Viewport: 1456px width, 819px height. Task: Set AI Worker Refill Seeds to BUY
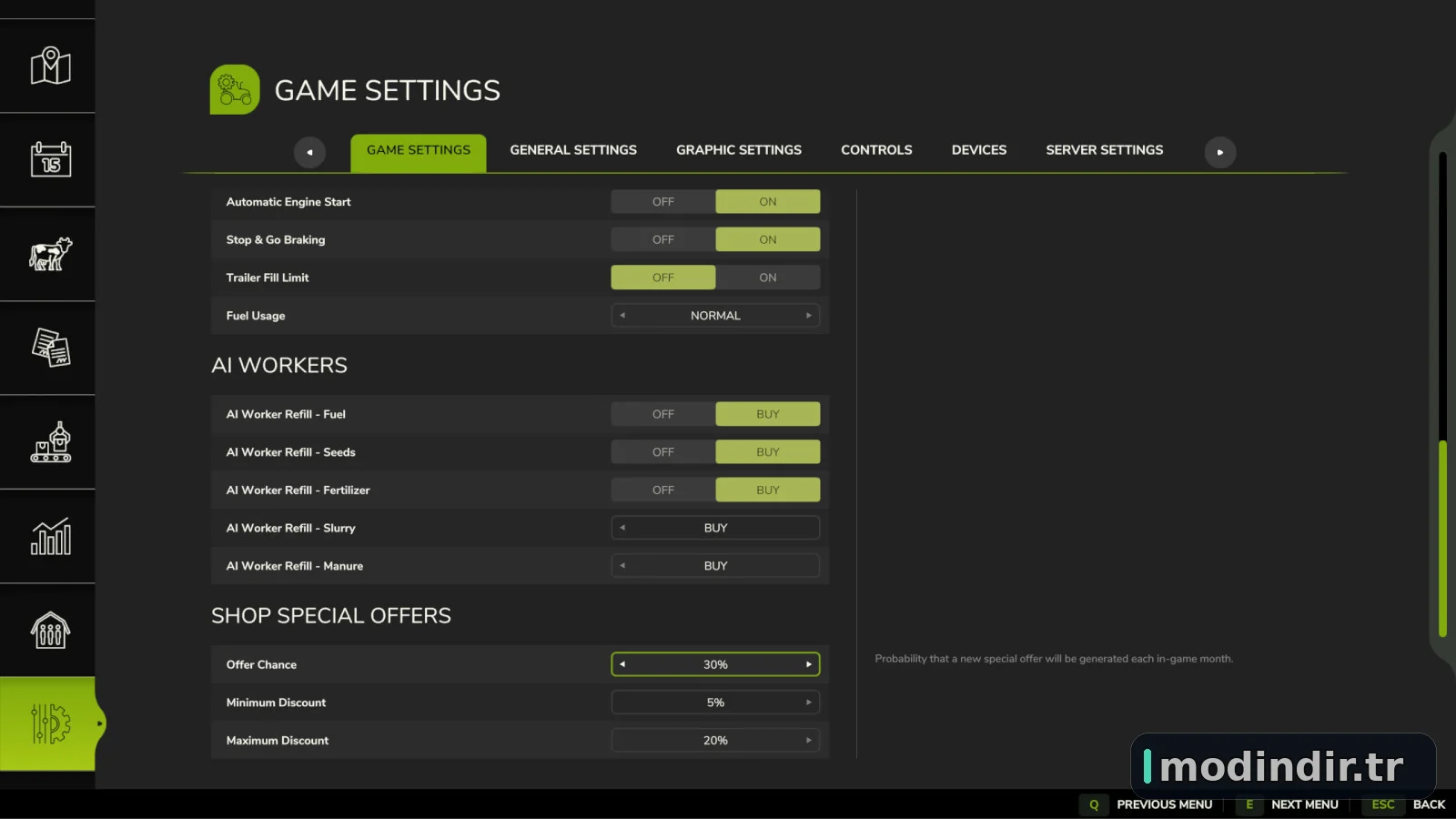point(768,452)
